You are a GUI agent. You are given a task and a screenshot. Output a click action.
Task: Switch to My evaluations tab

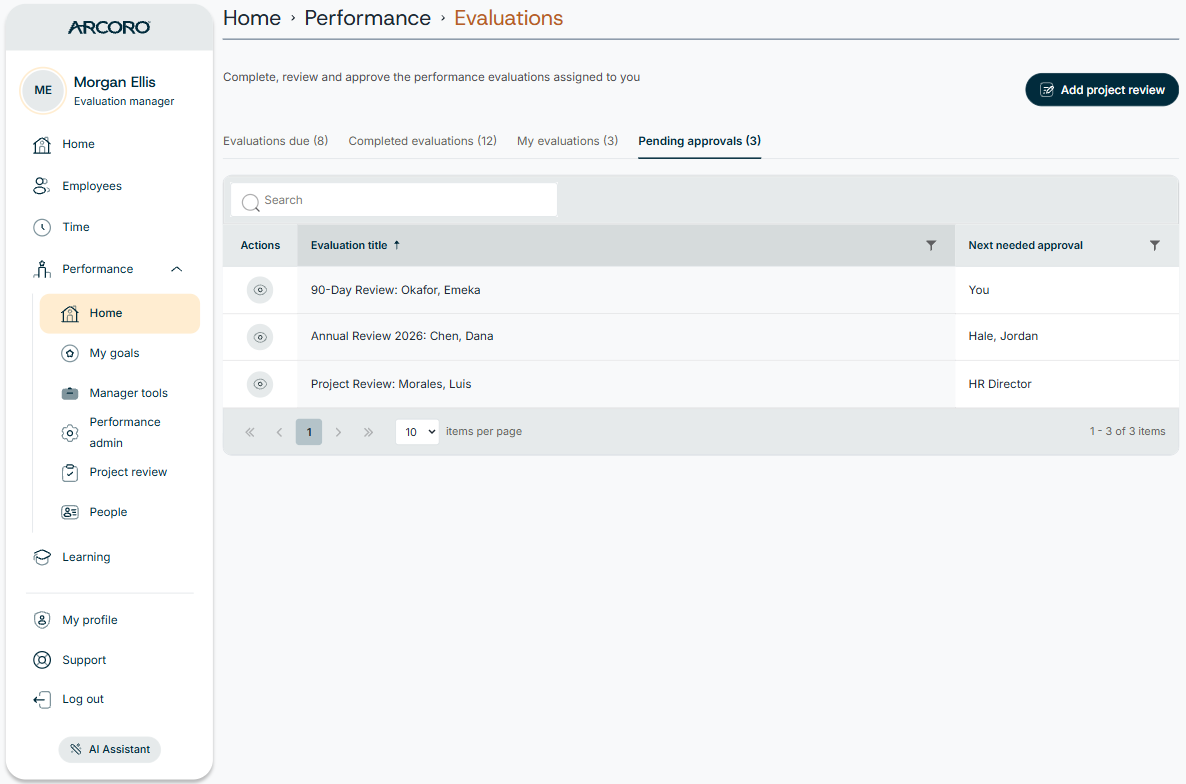[567, 141]
